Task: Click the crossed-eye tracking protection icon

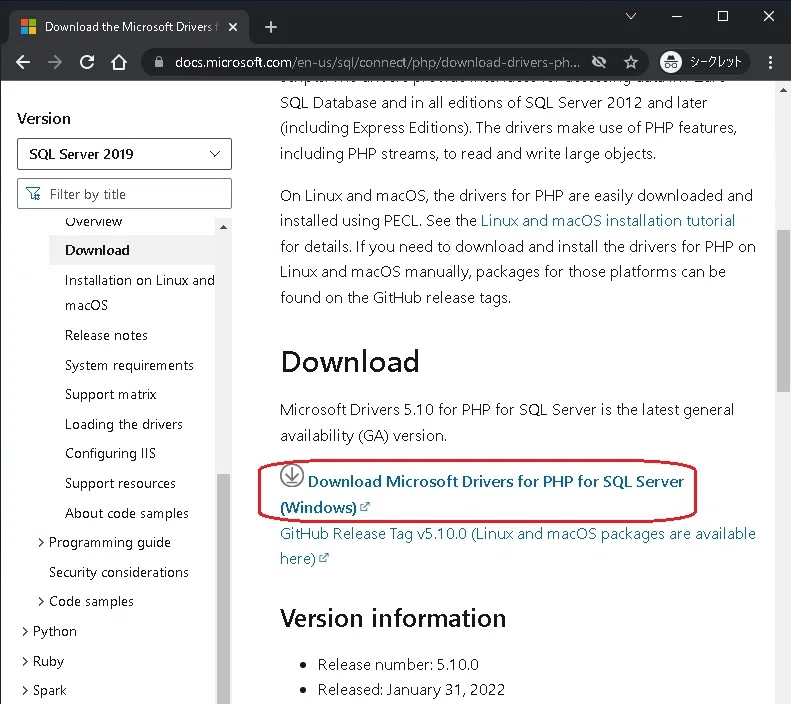Action: point(599,62)
